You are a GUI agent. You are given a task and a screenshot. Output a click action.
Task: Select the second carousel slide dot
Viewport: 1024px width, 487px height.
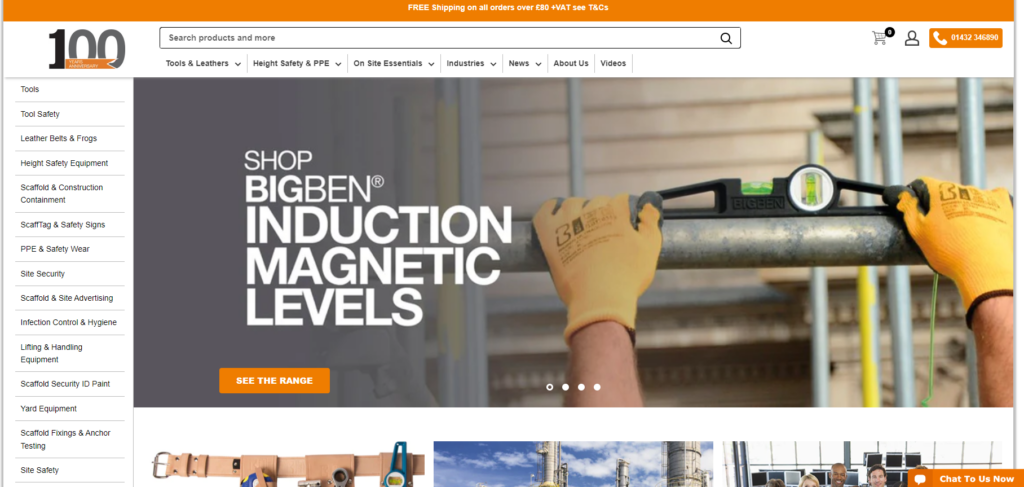point(565,387)
